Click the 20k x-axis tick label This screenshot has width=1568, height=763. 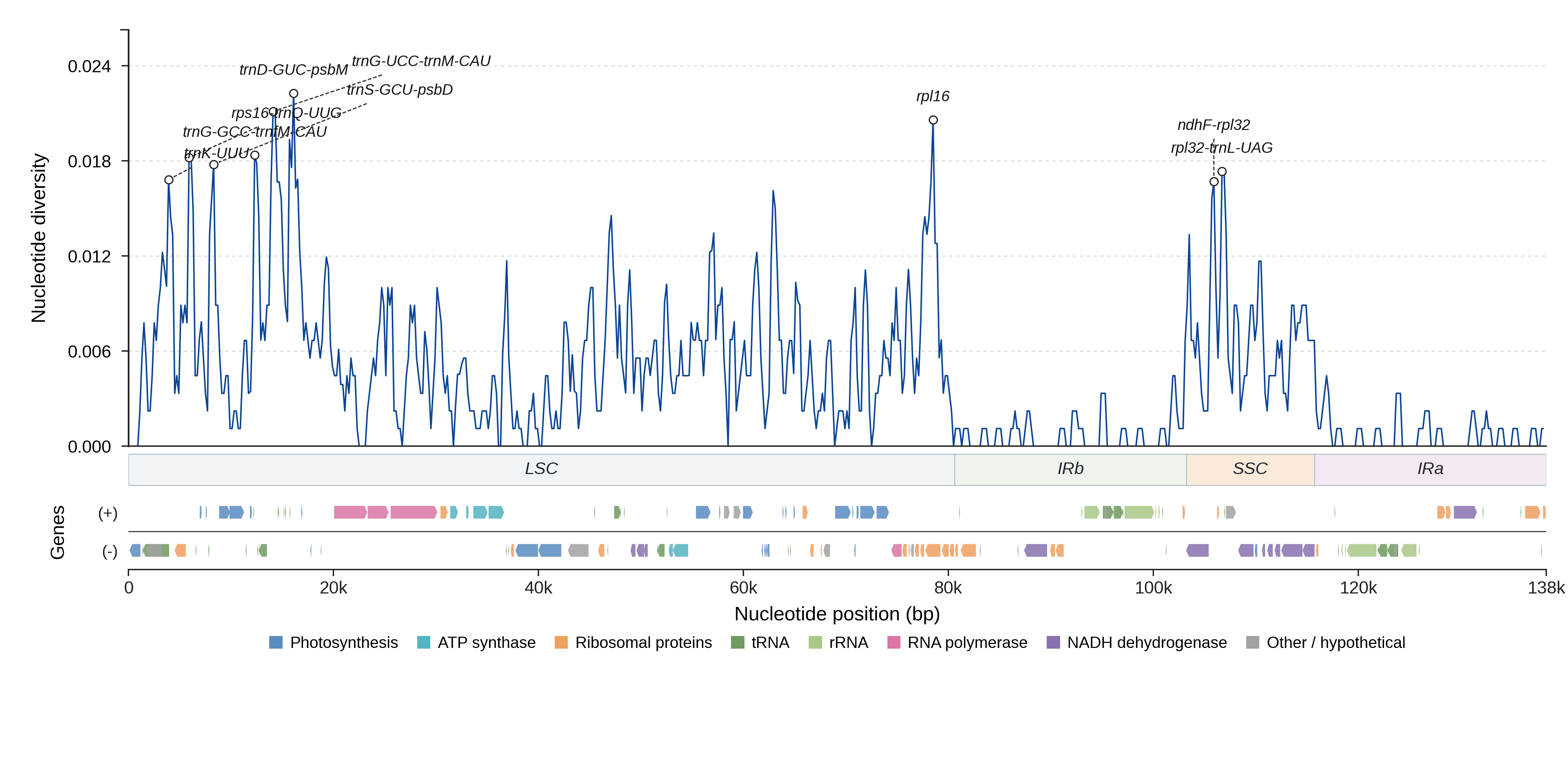333,588
